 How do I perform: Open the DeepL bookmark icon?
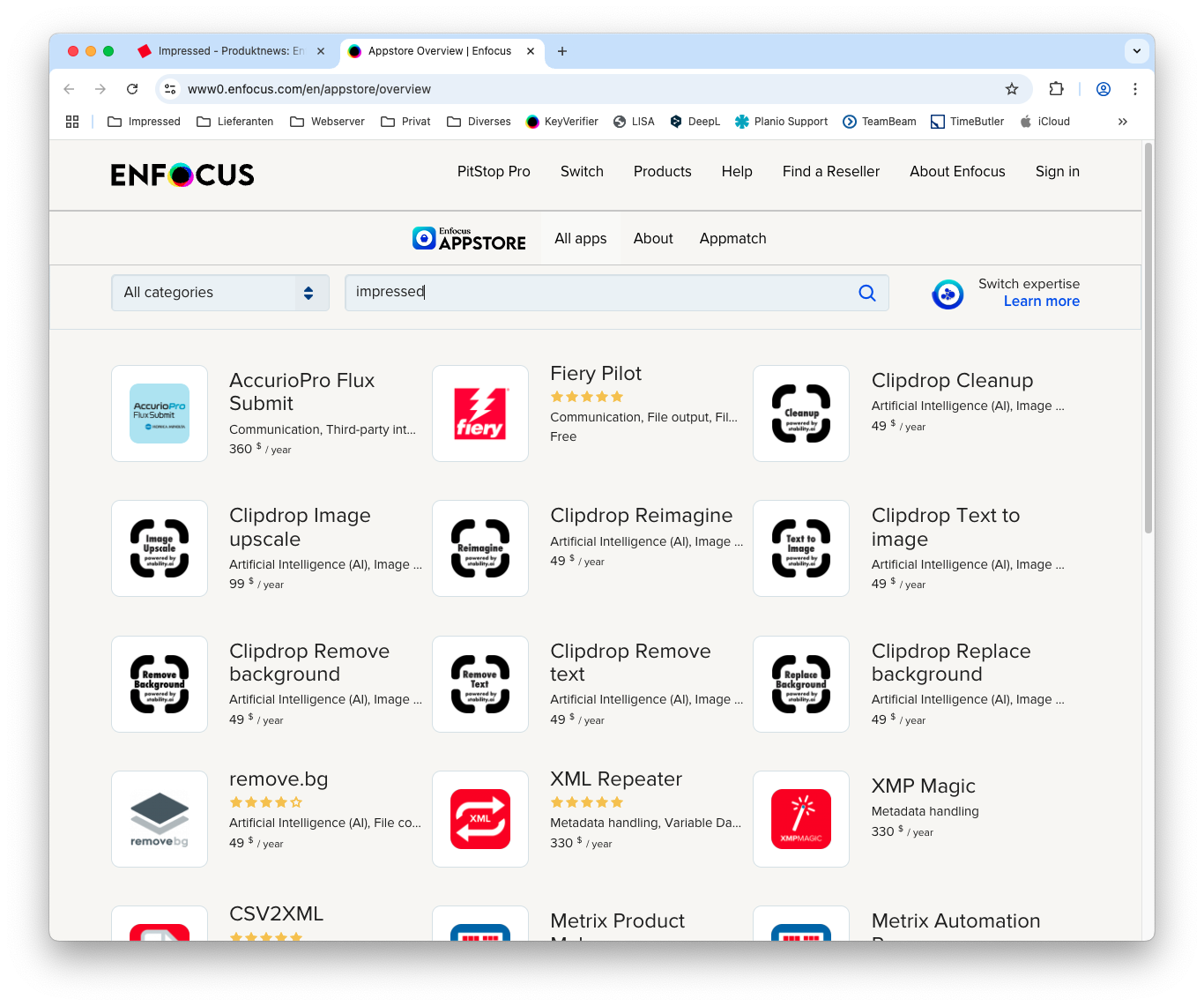pos(675,121)
